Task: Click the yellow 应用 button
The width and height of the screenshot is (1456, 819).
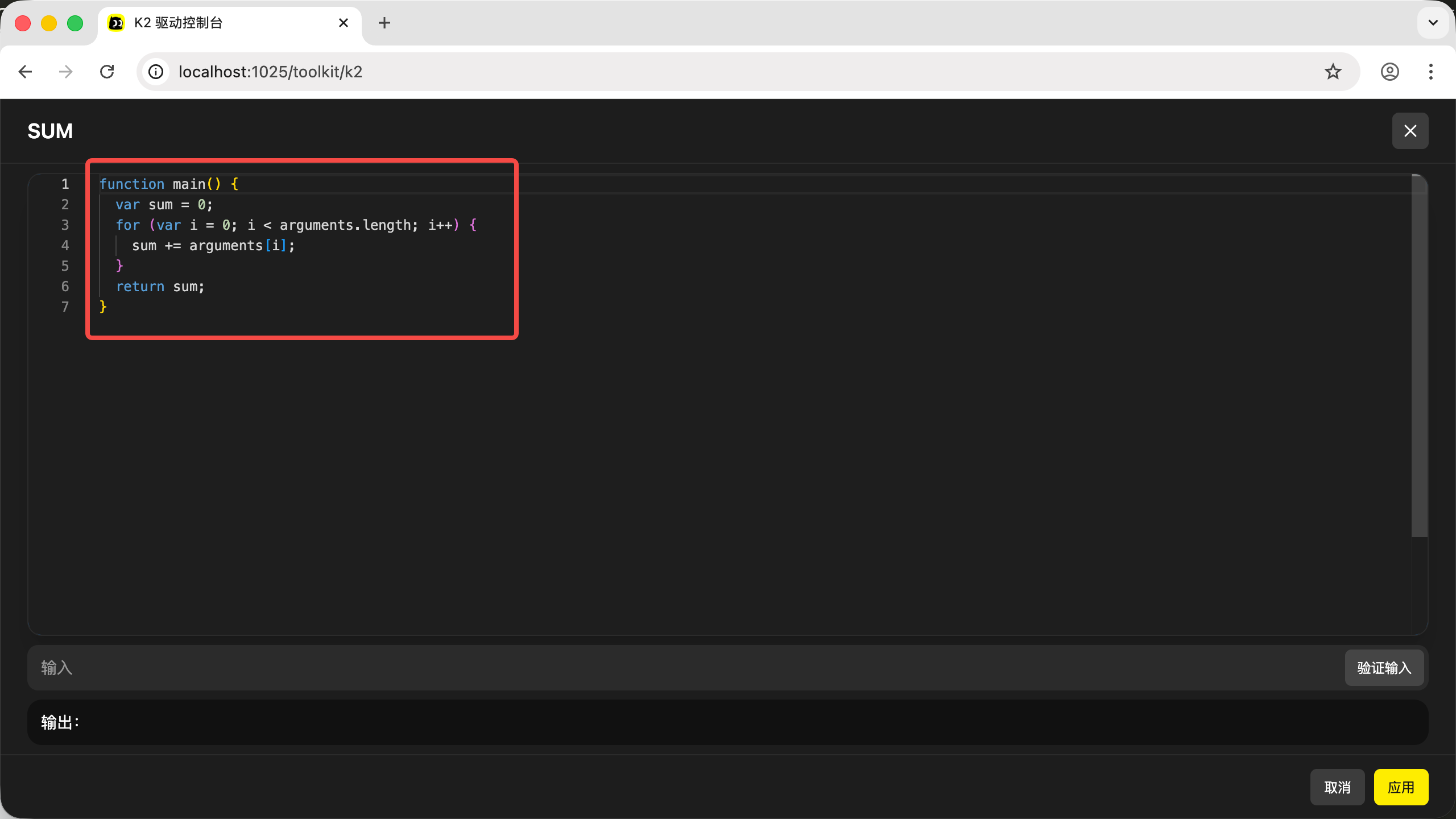Action: (x=1401, y=787)
